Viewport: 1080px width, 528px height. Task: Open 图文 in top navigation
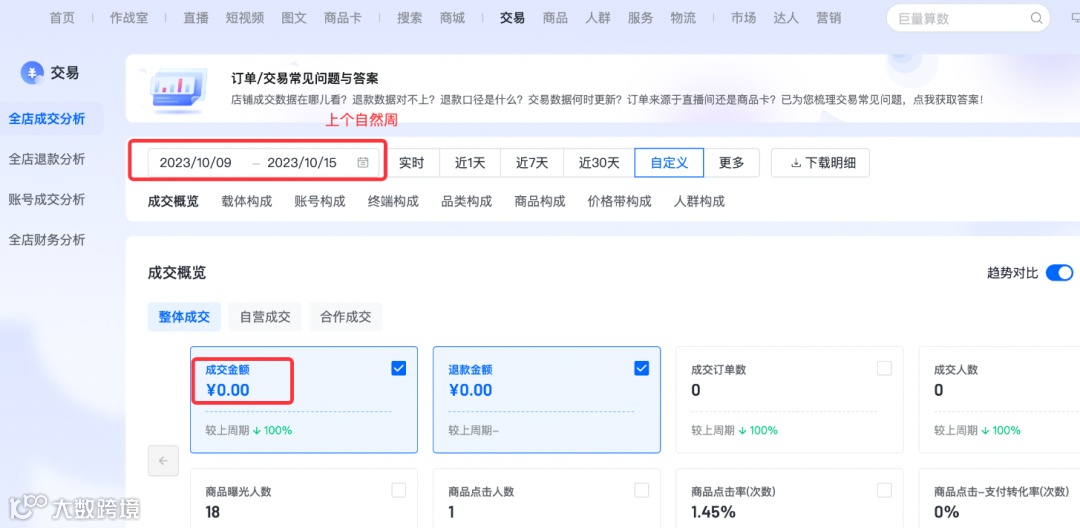click(294, 19)
